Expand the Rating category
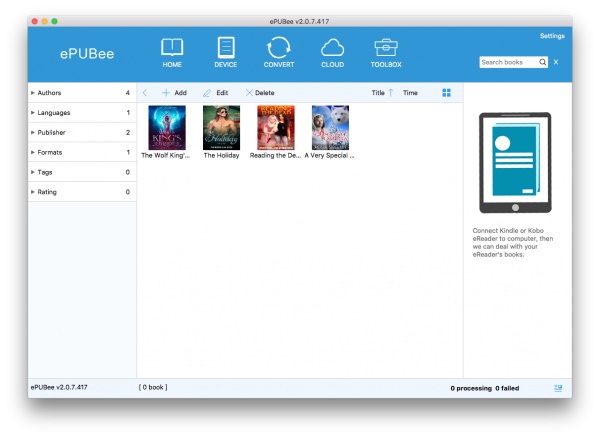The image size is (600, 438). [82, 192]
